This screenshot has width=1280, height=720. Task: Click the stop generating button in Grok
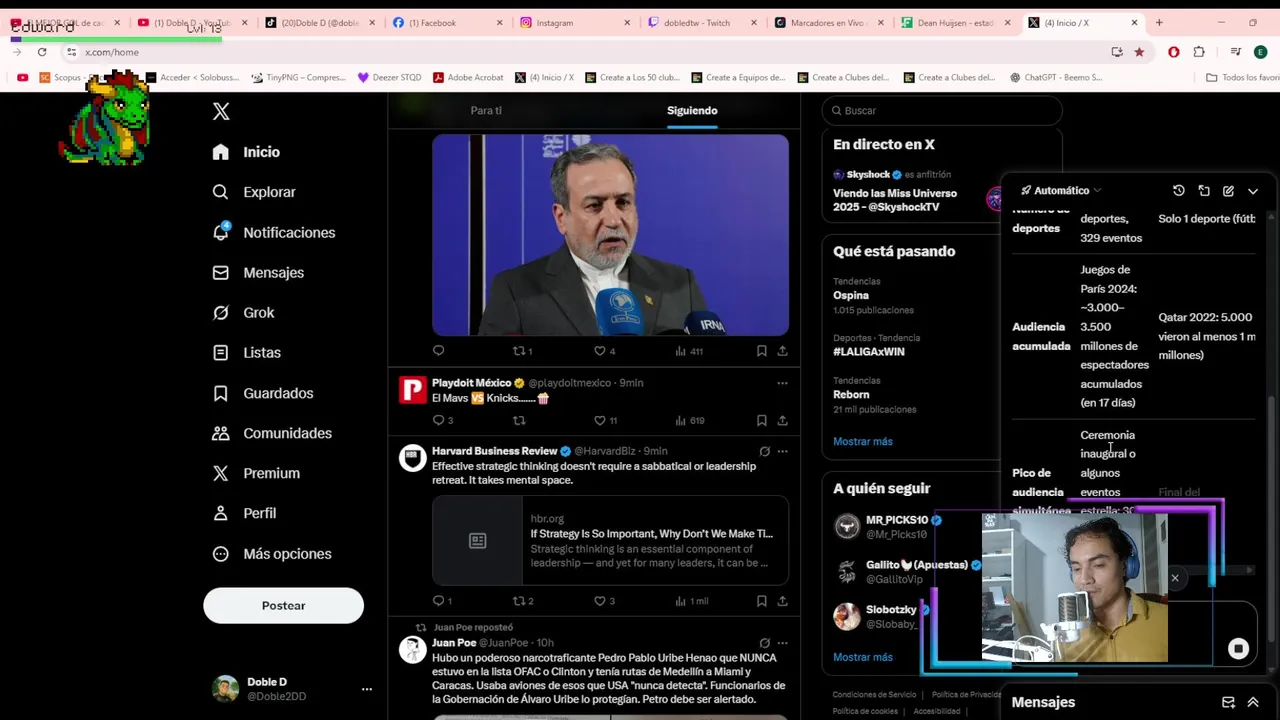(1238, 649)
